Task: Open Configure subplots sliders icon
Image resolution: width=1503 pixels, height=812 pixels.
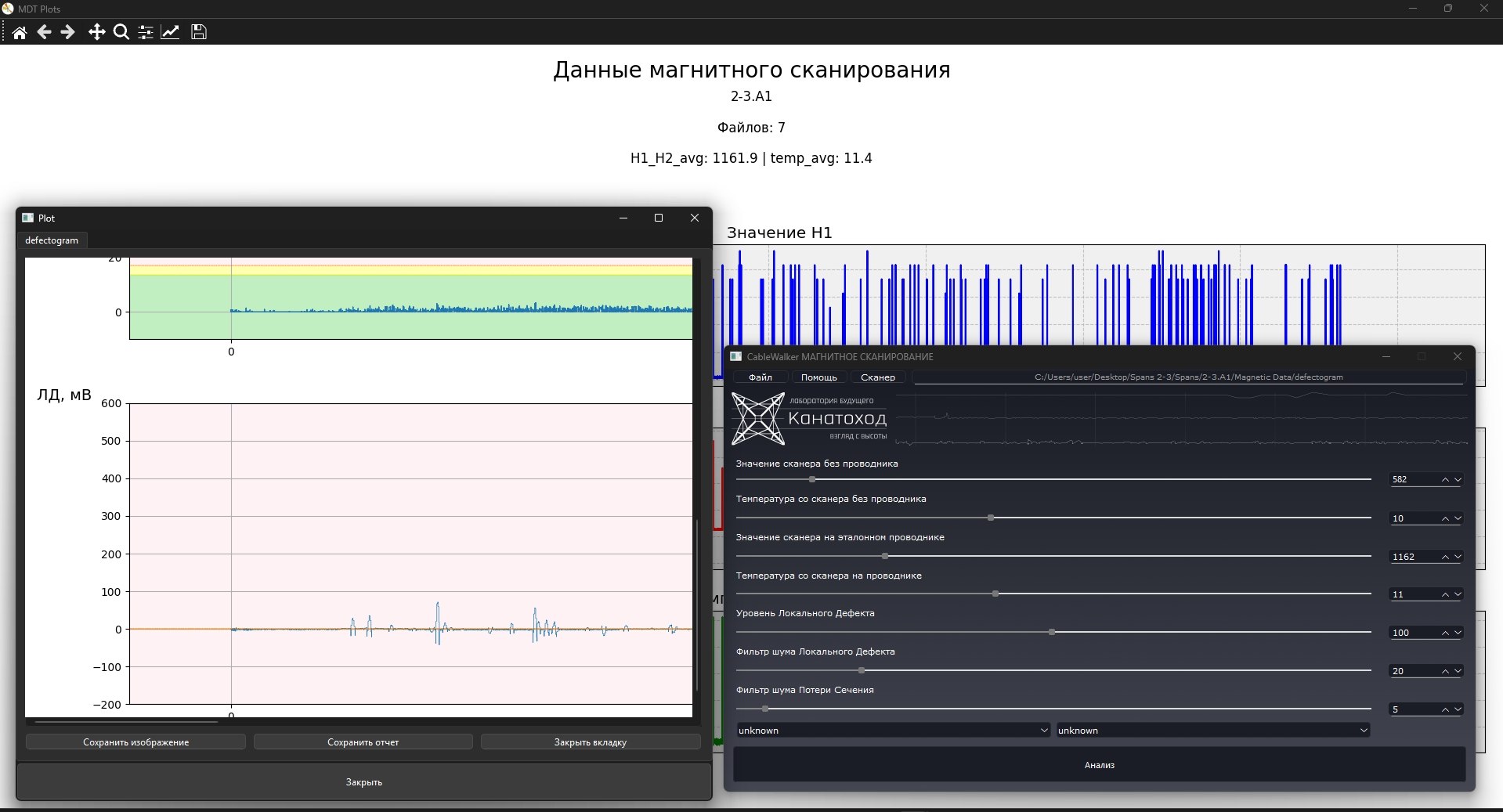Action: point(146,32)
